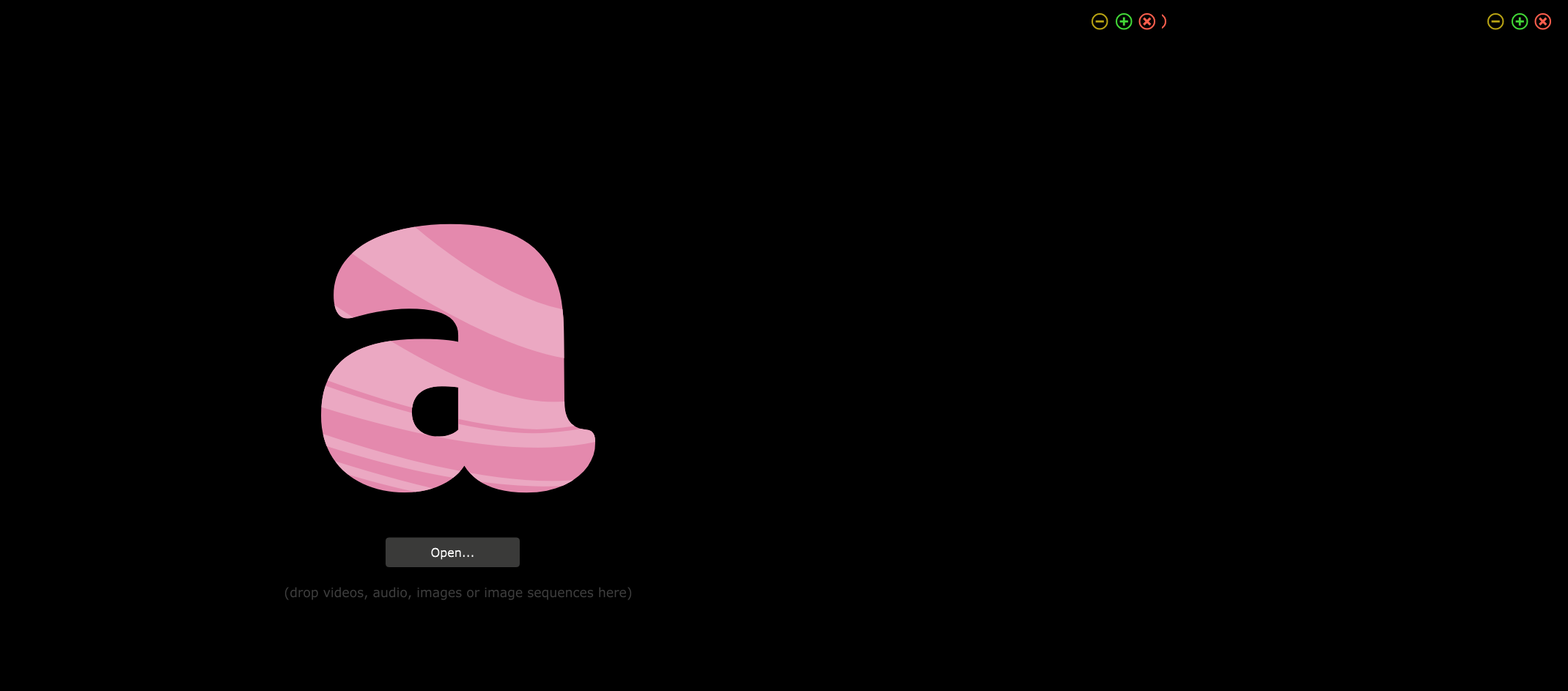Click the red X icon in the inner control group
This screenshot has width=1568, height=691.
click(x=1147, y=22)
